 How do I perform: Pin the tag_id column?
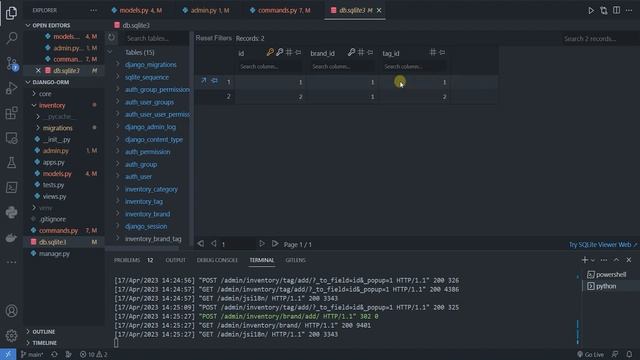[x=442, y=52]
